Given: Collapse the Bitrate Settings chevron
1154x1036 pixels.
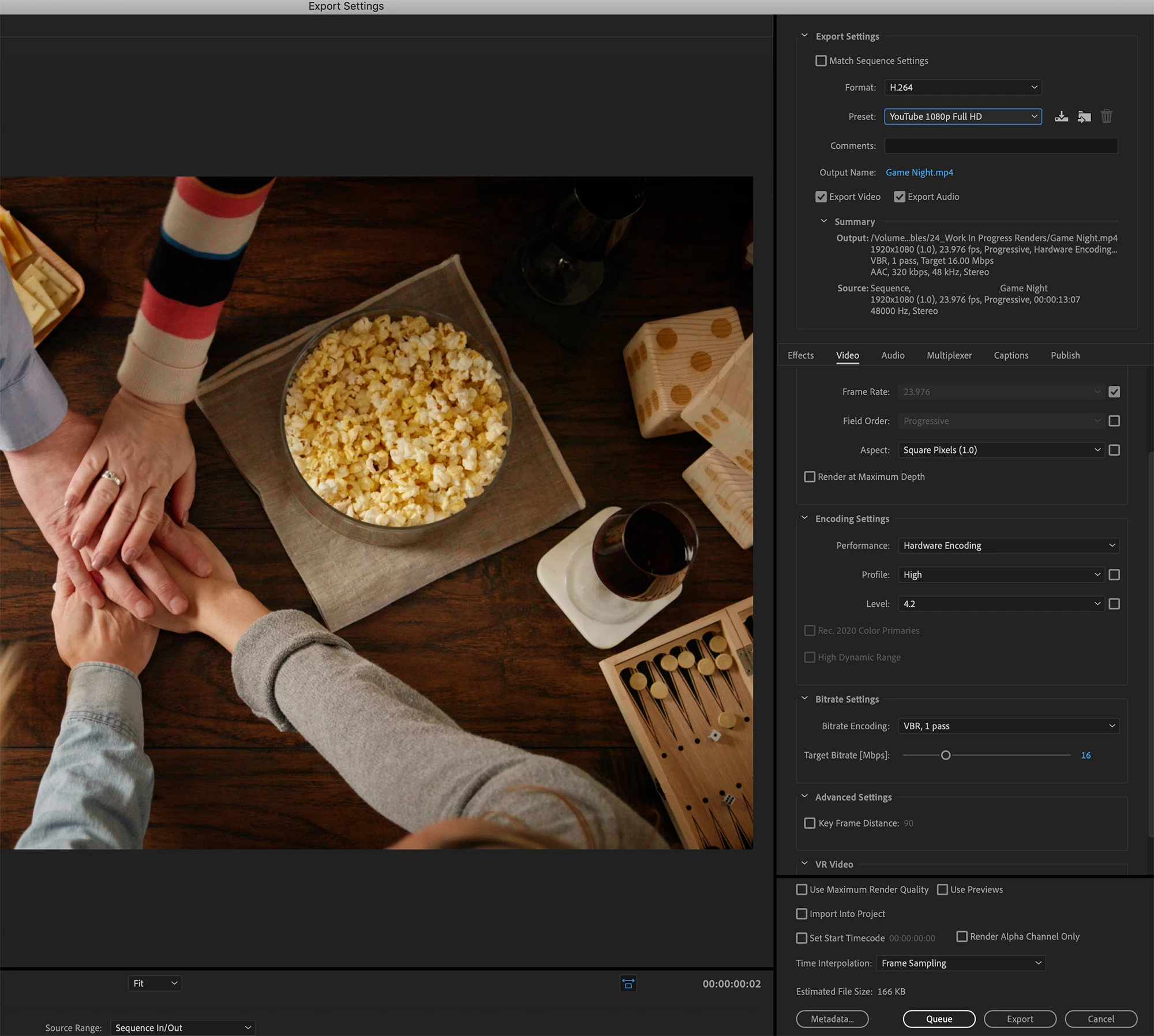Looking at the screenshot, I should [x=804, y=699].
